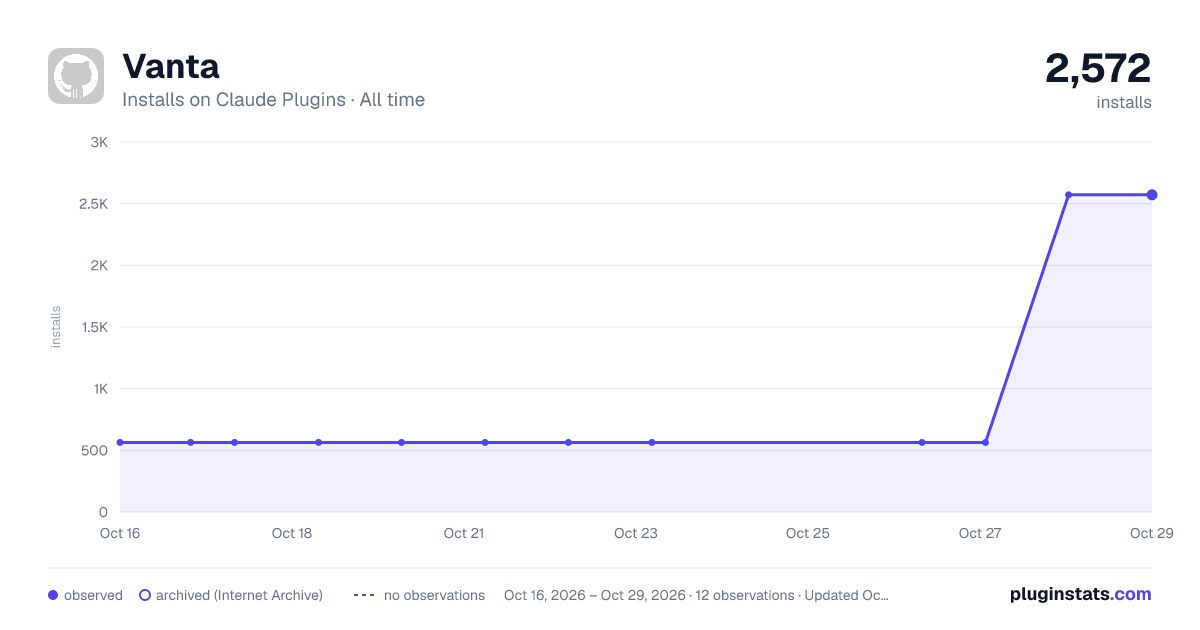This screenshot has width=1200, height=630.
Task: Click the vertical 'installs' y-axis title
Action: pos(56,327)
